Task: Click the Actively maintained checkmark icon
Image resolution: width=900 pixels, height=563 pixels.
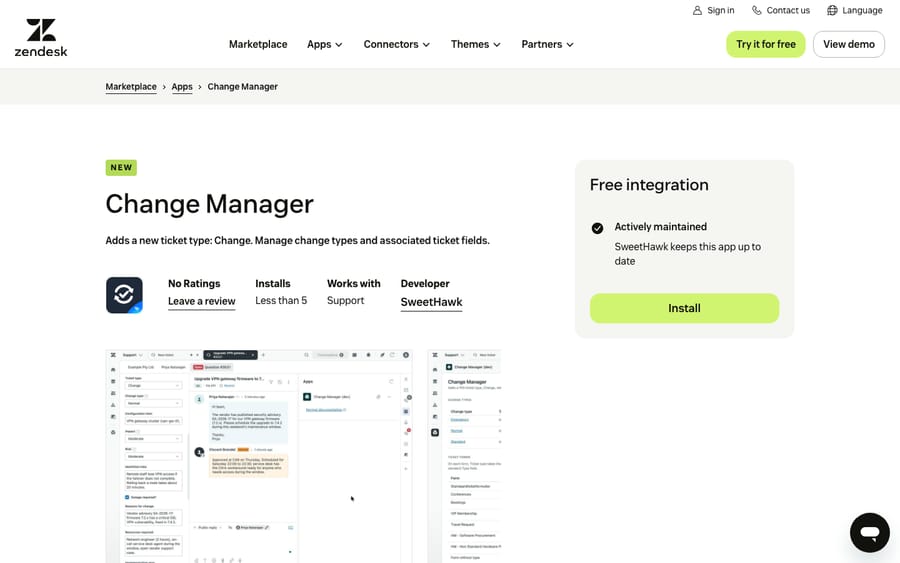Action: [597, 228]
